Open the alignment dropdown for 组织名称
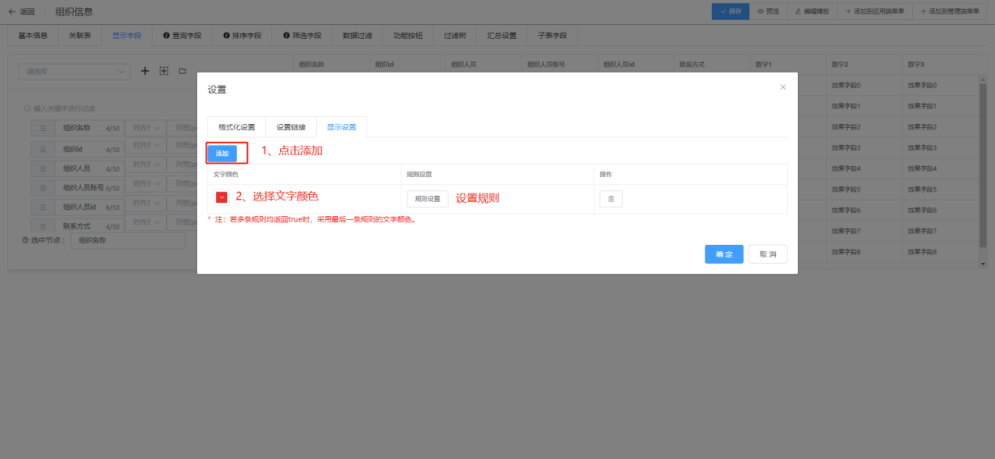This screenshot has width=995, height=459. pos(145,128)
